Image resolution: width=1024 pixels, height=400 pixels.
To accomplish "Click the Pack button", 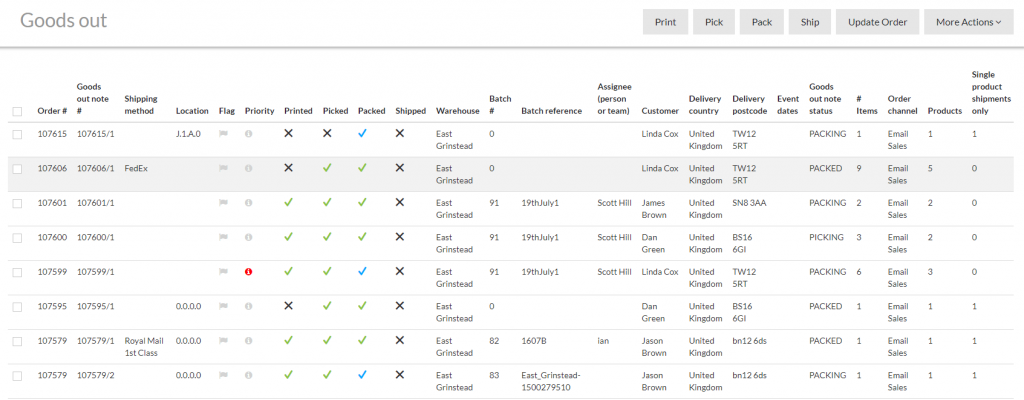I will (761, 22).
